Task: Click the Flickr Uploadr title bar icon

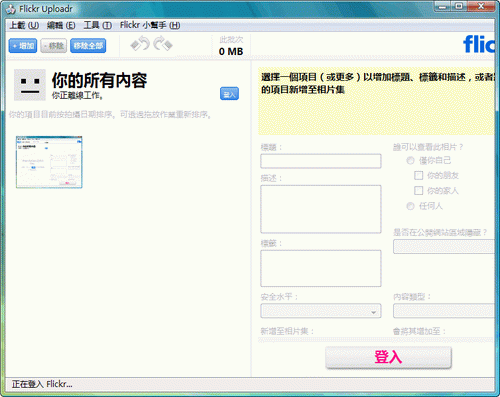Action: click(x=10, y=9)
